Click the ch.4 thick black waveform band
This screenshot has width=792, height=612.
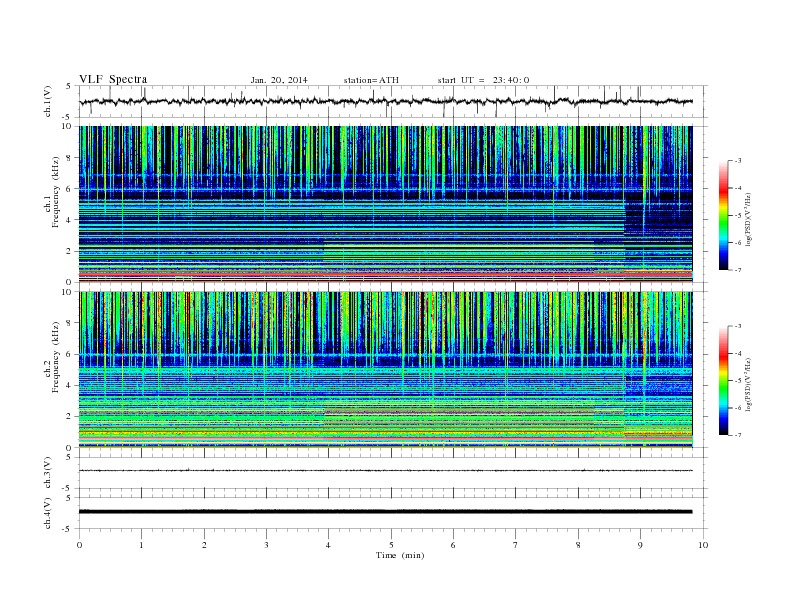tap(386, 512)
